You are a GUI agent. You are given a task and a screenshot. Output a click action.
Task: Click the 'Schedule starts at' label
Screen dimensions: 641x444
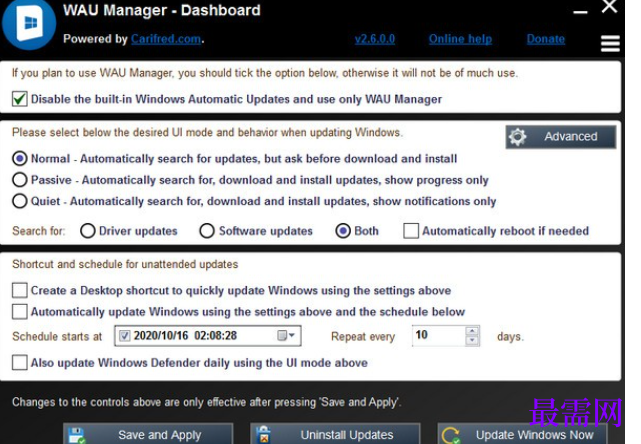tap(57, 336)
